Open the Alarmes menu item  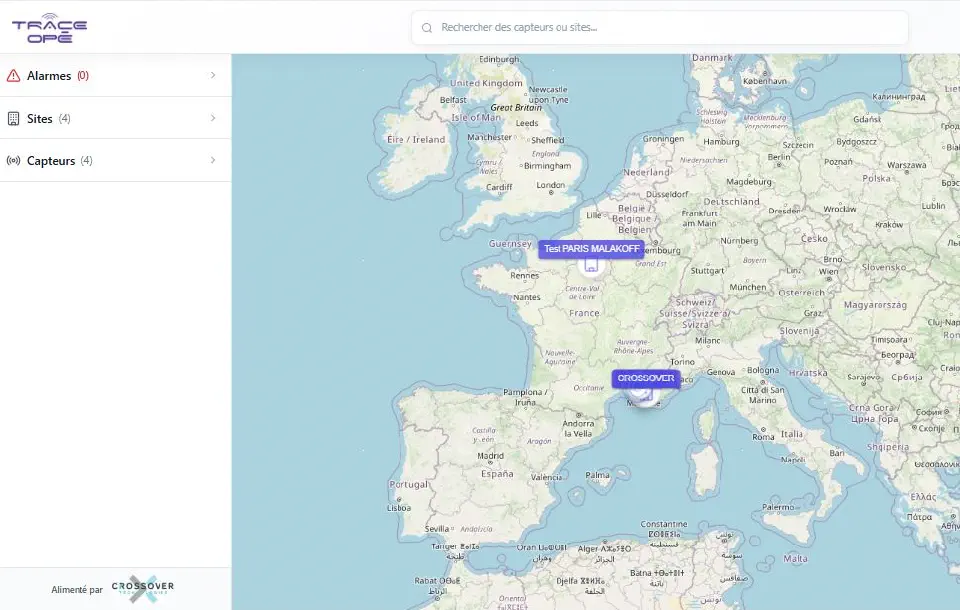pos(49,76)
